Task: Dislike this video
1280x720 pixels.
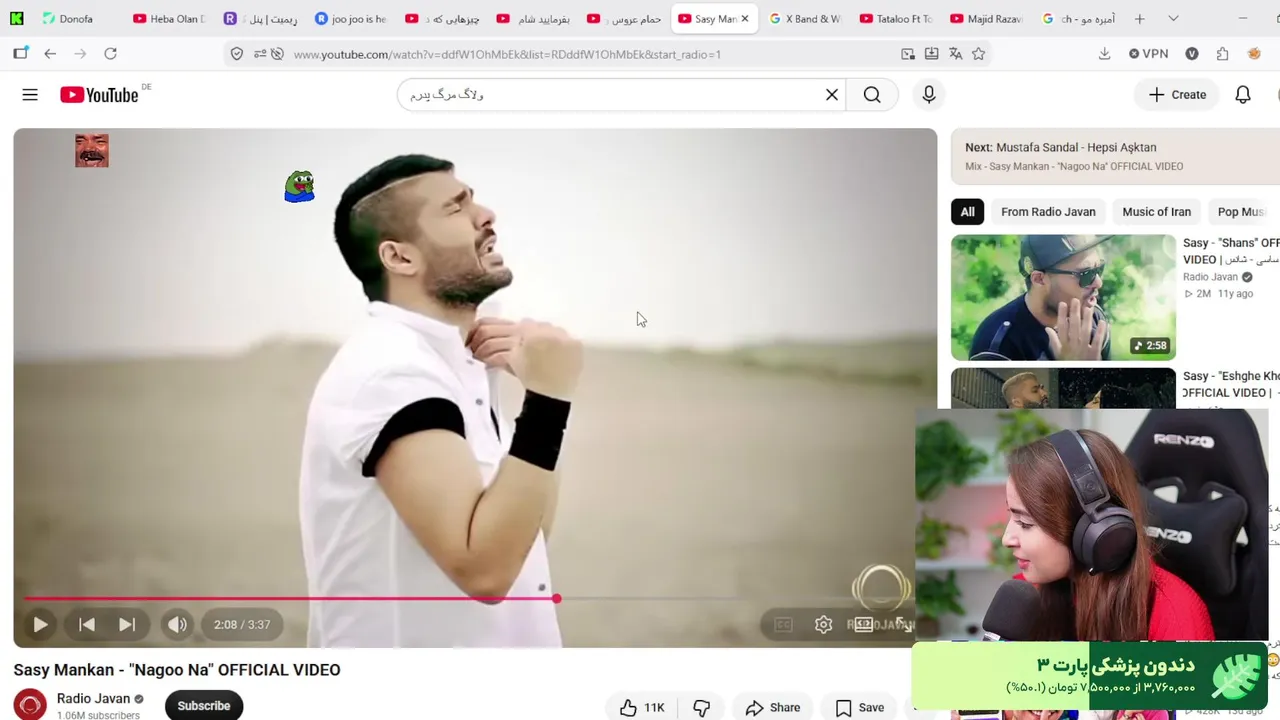Action: point(701,708)
